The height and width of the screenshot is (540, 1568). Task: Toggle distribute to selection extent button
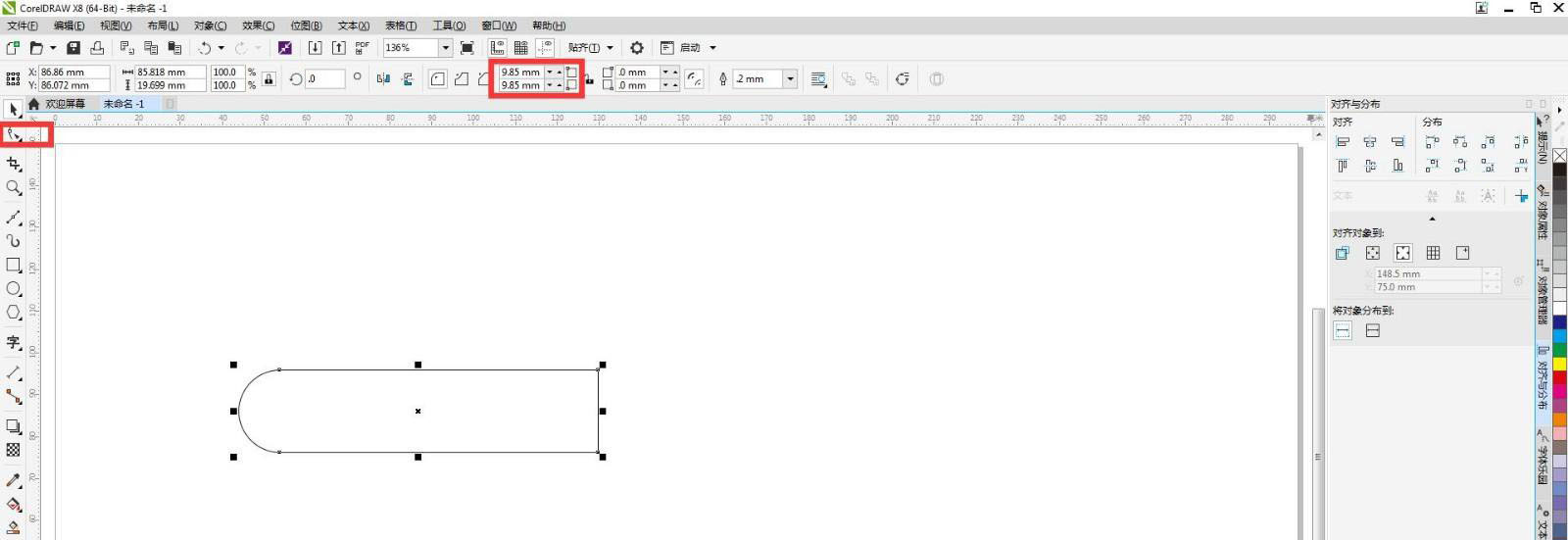(1343, 331)
